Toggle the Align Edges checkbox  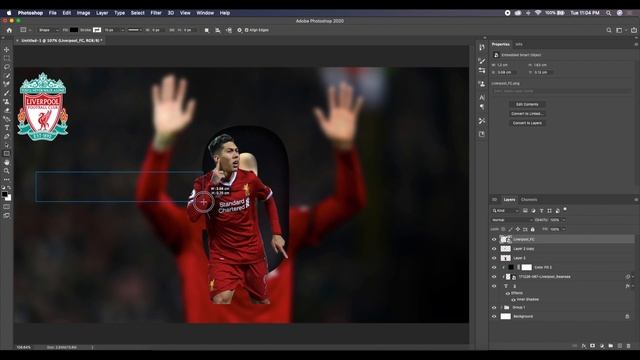[246, 30]
